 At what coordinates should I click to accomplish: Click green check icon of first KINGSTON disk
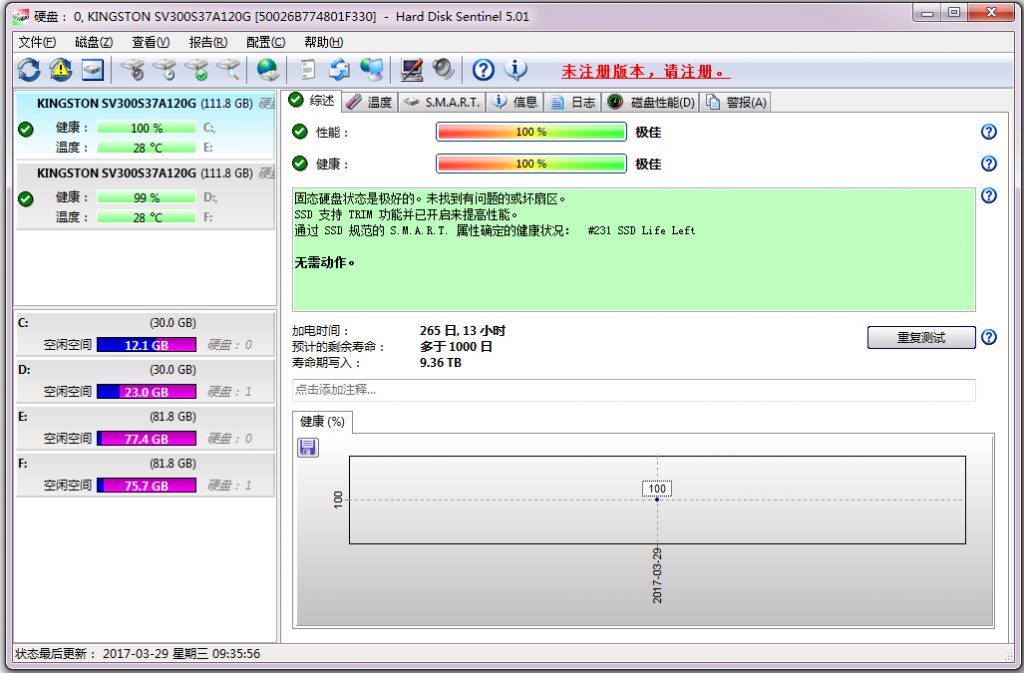26,129
